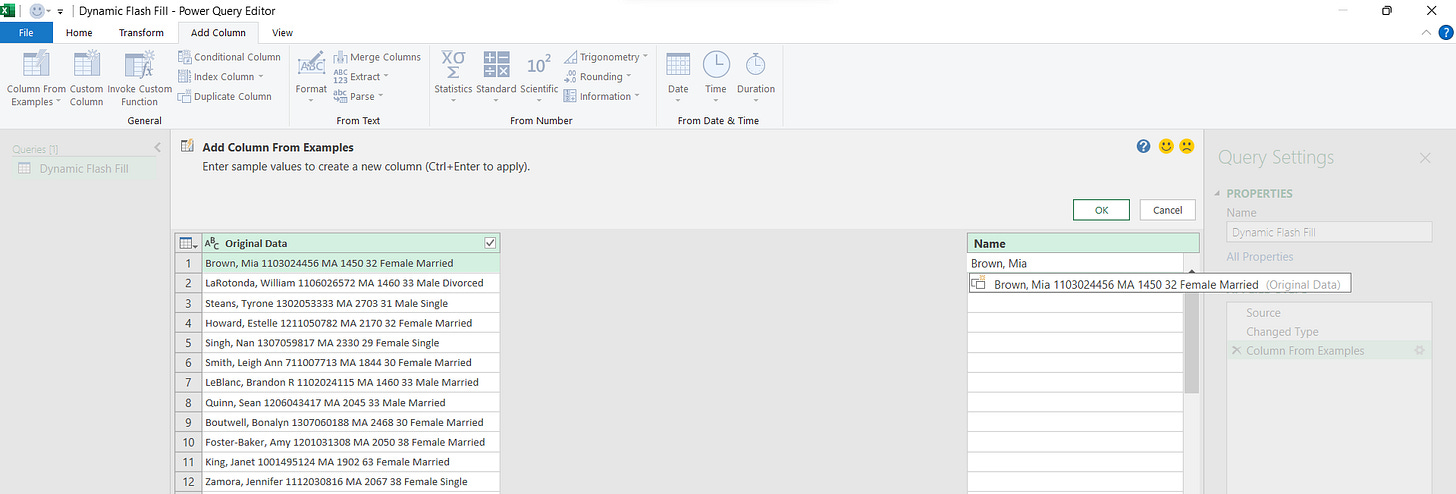The width and height of the screenshot is (1456, 494).
Task: Click the Cancel button
Action: pos(1167,210)
